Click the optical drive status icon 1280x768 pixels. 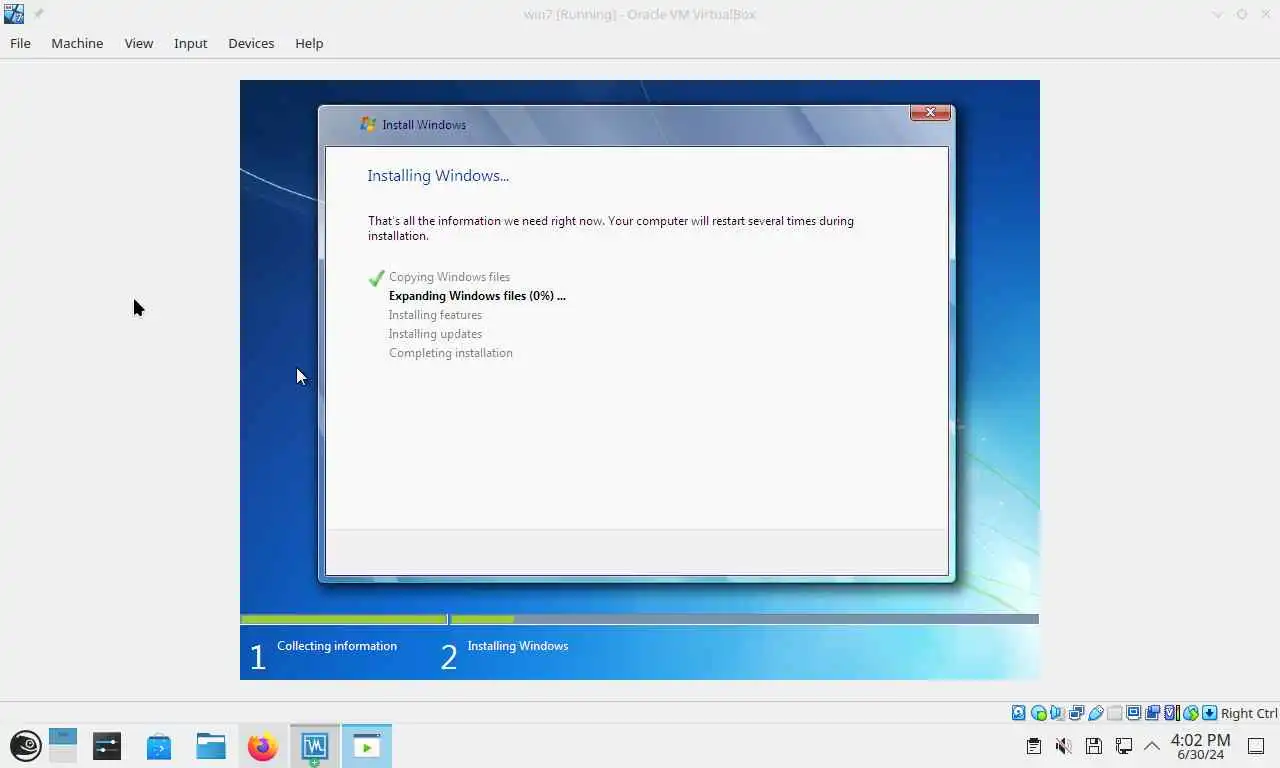click(1039, 713)
